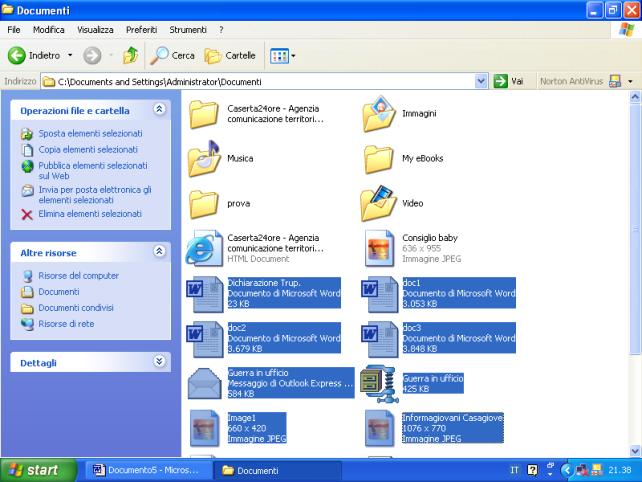The image size is (642, 482).
Task: Open the views icon in toolbar
Action: (x=279, y=56)
